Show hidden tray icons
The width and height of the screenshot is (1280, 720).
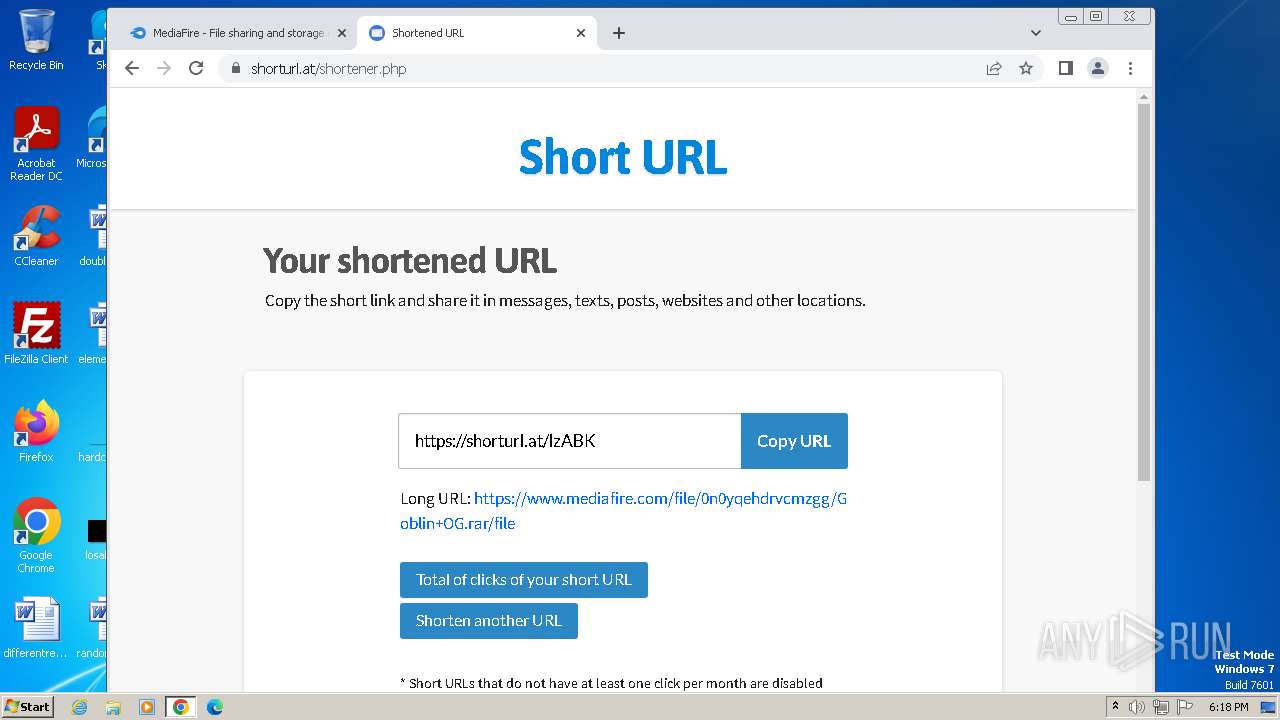(x=1115, y=707)
